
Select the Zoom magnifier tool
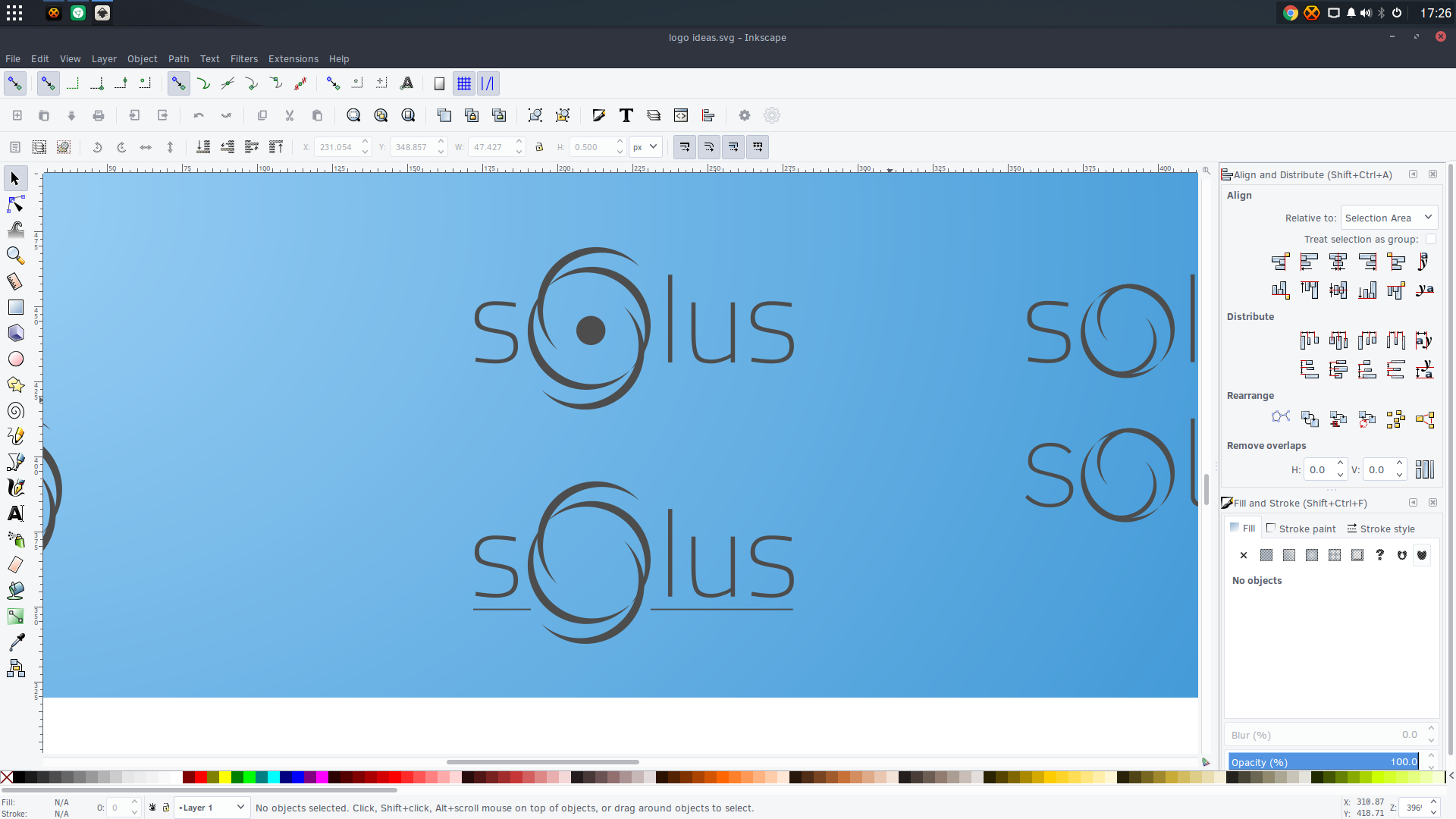pos(15,256)
